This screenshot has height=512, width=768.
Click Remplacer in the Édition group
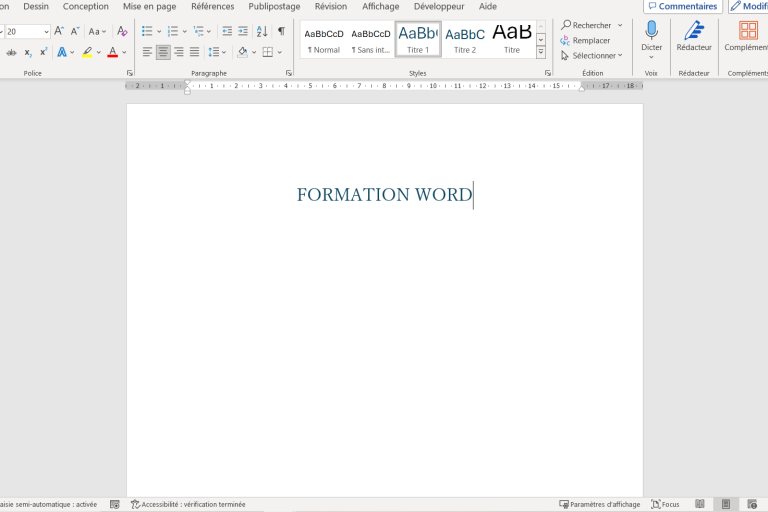click(585, 40)
